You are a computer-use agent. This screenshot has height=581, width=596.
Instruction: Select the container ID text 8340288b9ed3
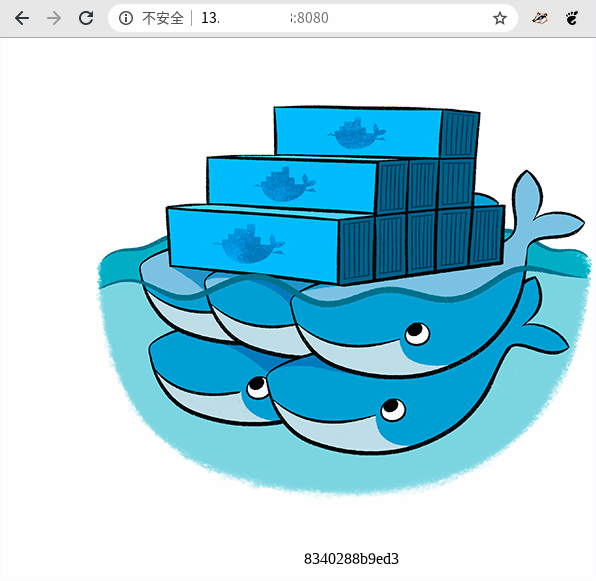[x=351, y=559]
